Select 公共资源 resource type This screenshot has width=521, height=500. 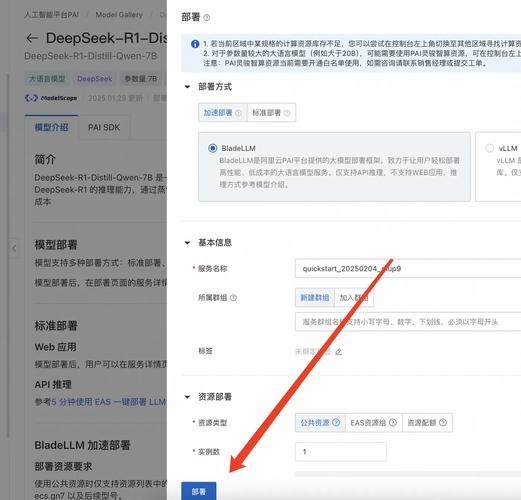tap(320, 423)
